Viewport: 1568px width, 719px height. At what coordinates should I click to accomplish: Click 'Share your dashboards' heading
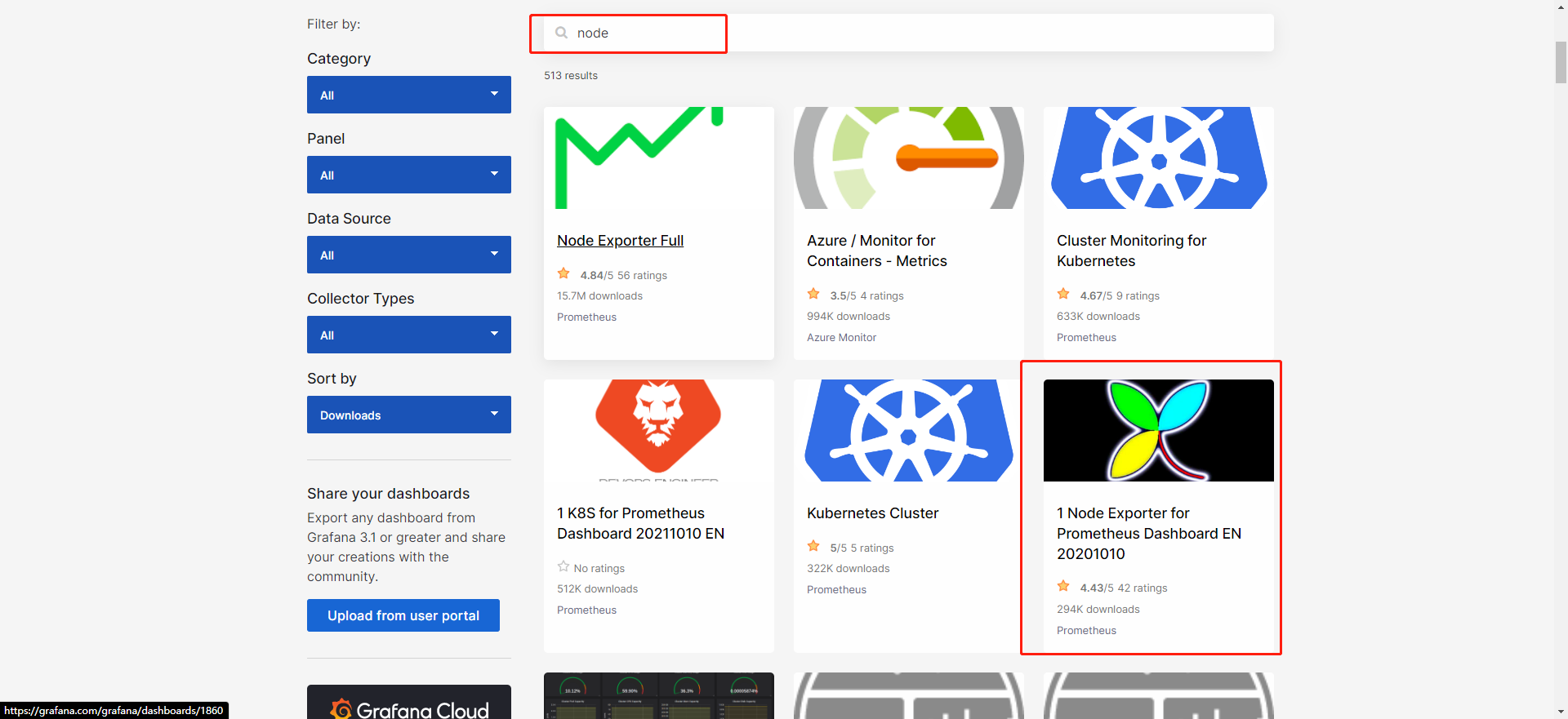388,494
